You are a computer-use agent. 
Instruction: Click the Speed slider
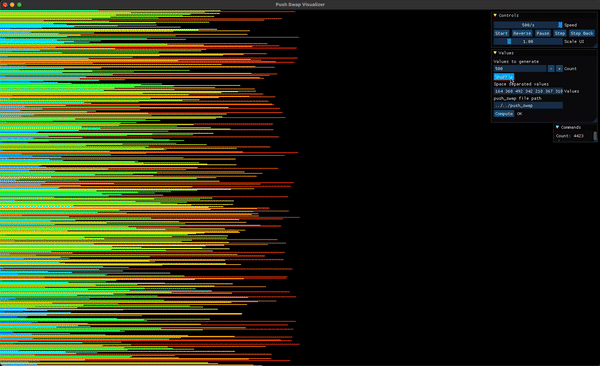[528, 25]
